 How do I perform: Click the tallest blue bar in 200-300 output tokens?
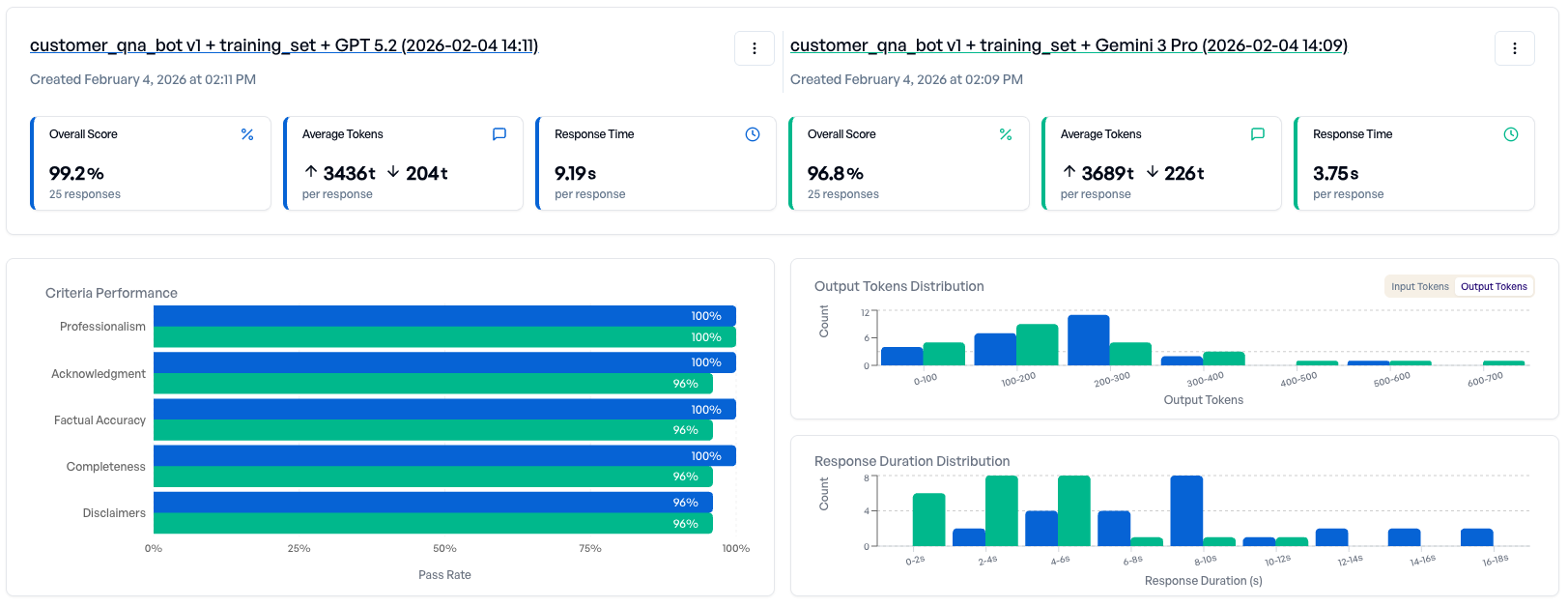click(1088, 340)
